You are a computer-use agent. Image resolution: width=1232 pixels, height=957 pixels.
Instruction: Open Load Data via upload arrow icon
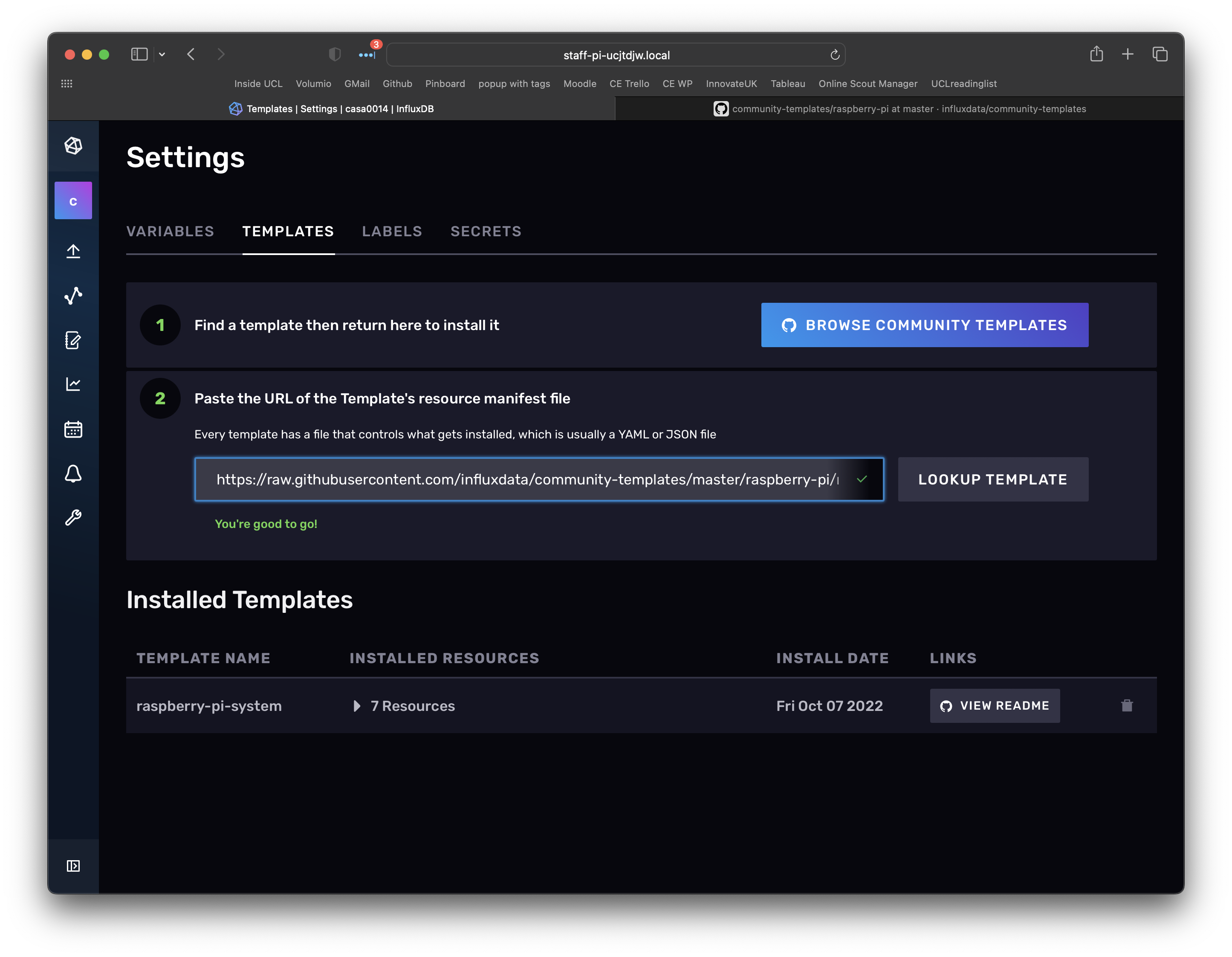[x=73, y=251]
